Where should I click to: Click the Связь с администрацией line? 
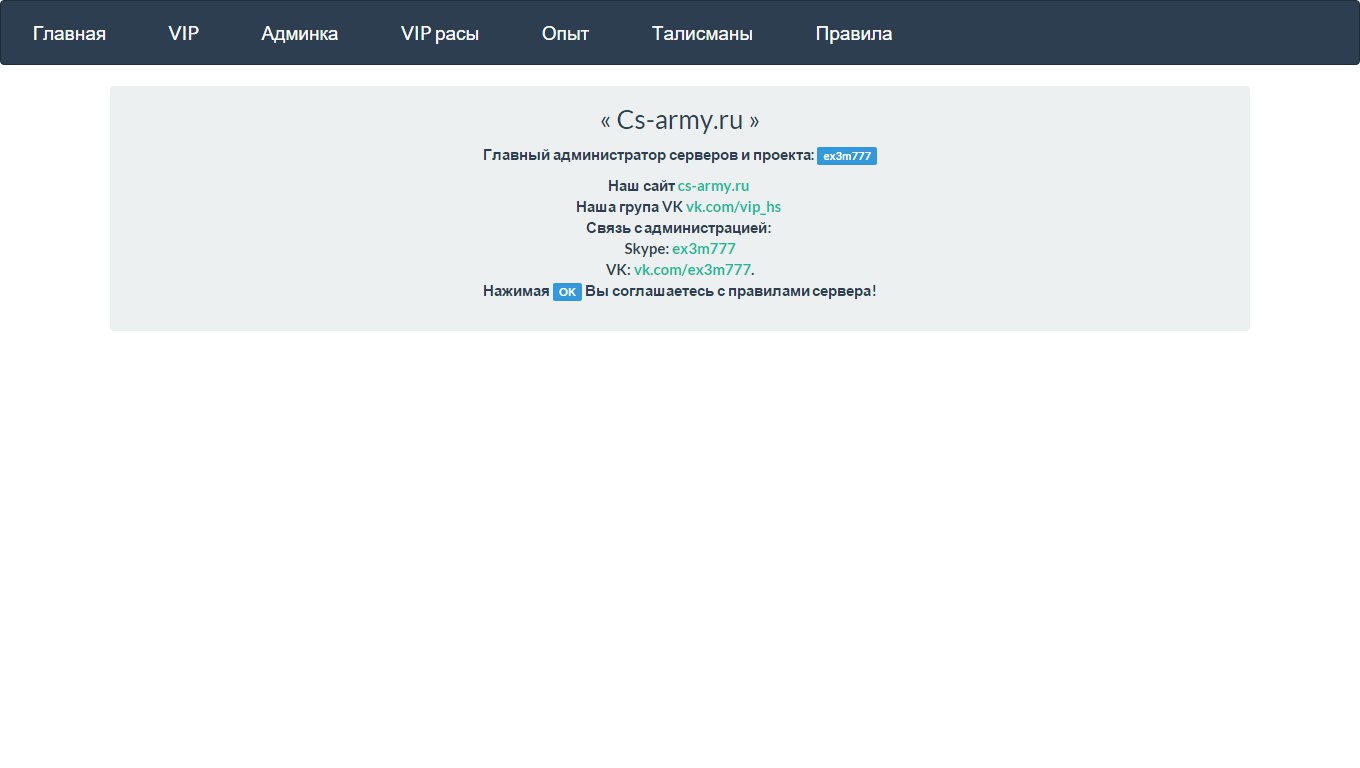coord(679,228)
